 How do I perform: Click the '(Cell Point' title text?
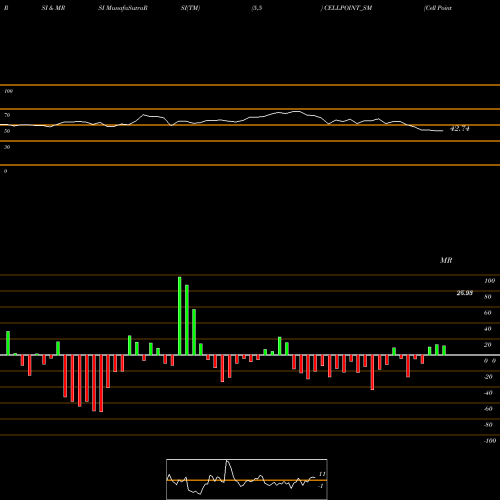438,8
